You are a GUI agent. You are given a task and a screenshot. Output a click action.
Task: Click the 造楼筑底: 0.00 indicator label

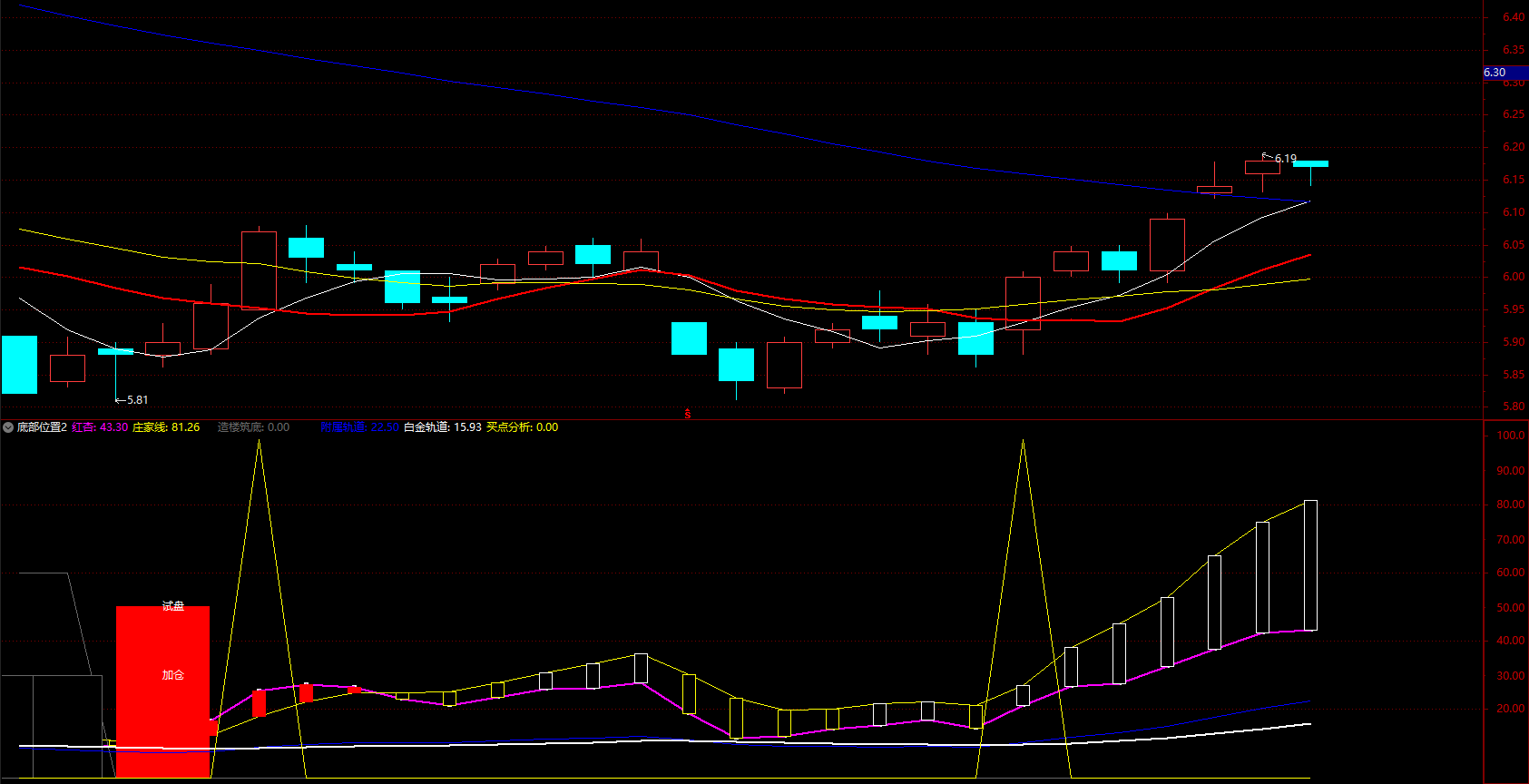click(253, 427)
